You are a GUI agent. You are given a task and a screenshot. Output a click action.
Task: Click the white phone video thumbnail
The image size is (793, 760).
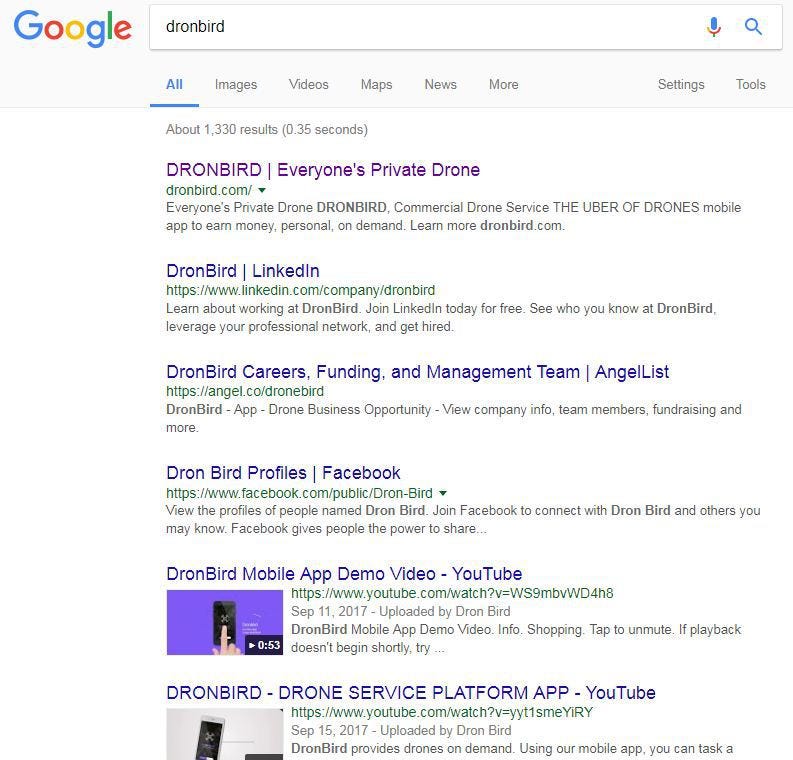pyautogui.click(x=225, y=734)
